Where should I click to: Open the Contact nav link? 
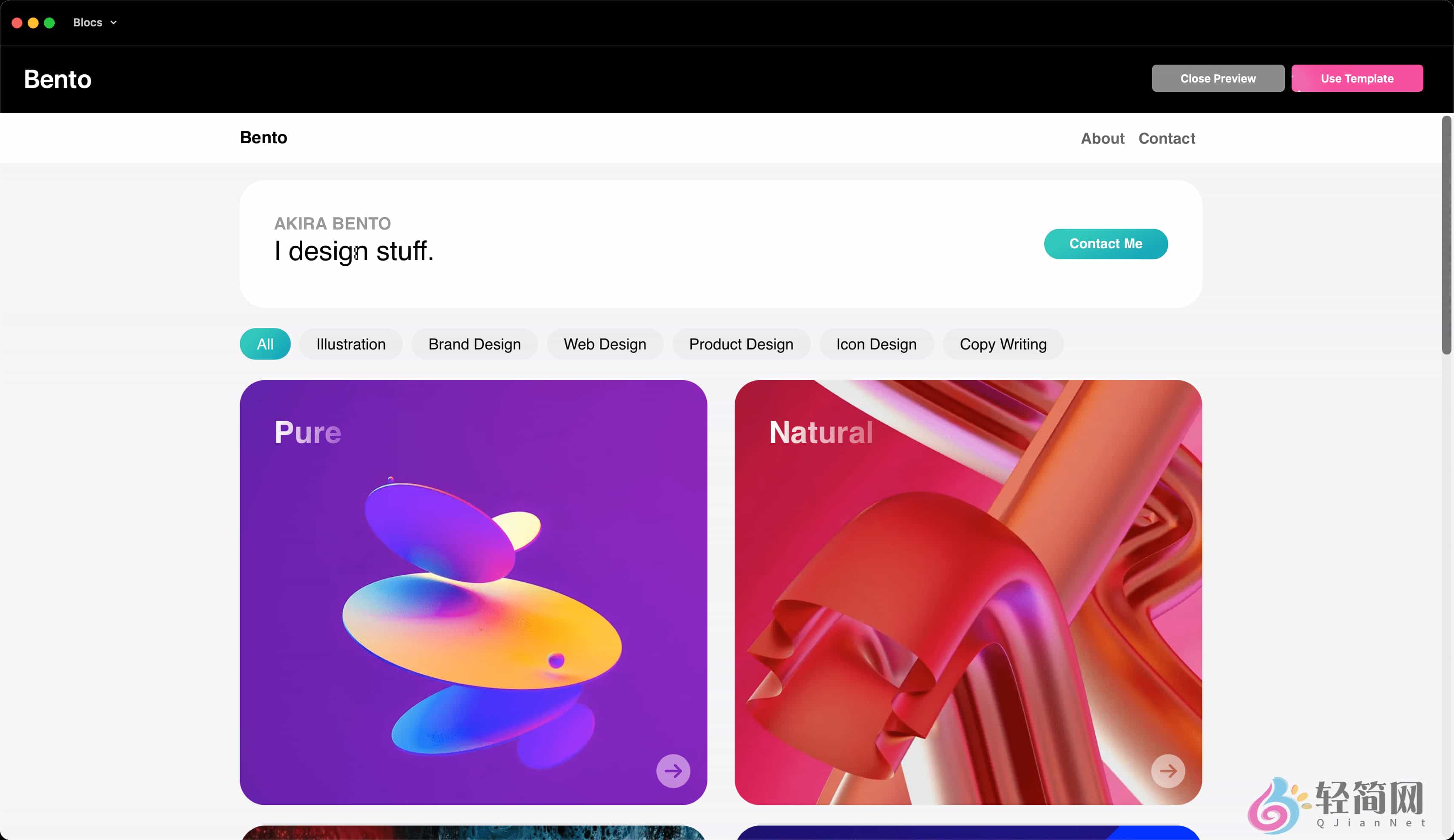coord(1166,139)
